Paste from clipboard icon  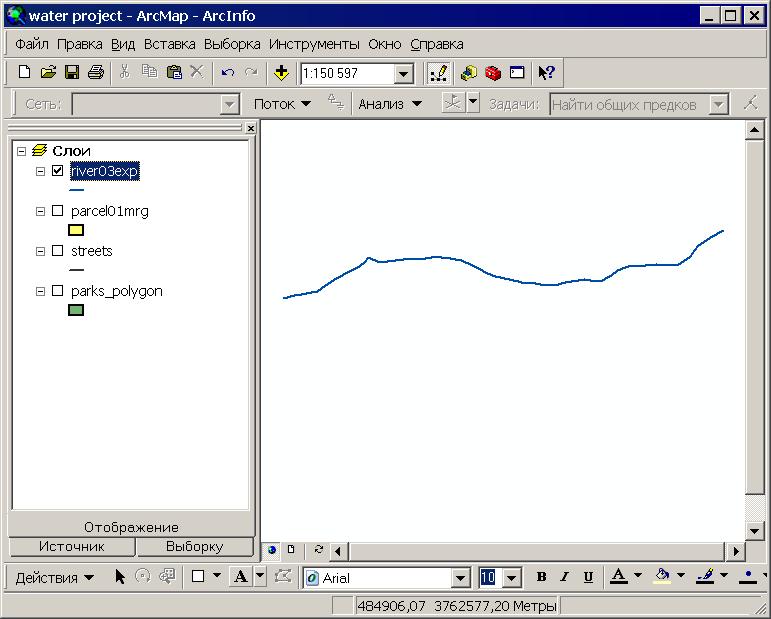(174, 73)
